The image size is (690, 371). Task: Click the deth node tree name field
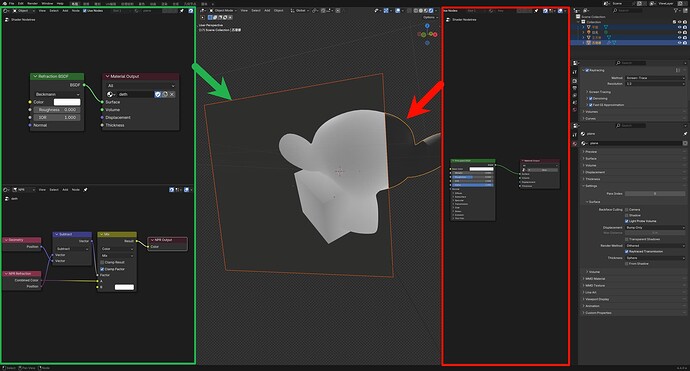[x=135, y=94]
